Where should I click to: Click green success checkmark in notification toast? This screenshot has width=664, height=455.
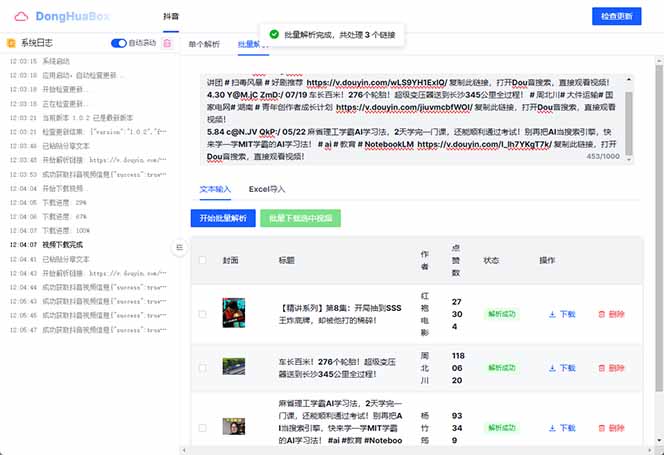pyautogui.click(x=274, y=34)
